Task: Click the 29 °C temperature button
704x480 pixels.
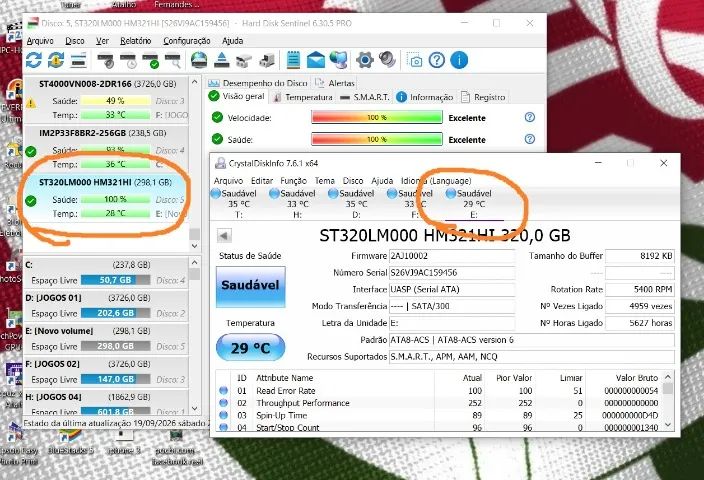Action: point(251,348)
